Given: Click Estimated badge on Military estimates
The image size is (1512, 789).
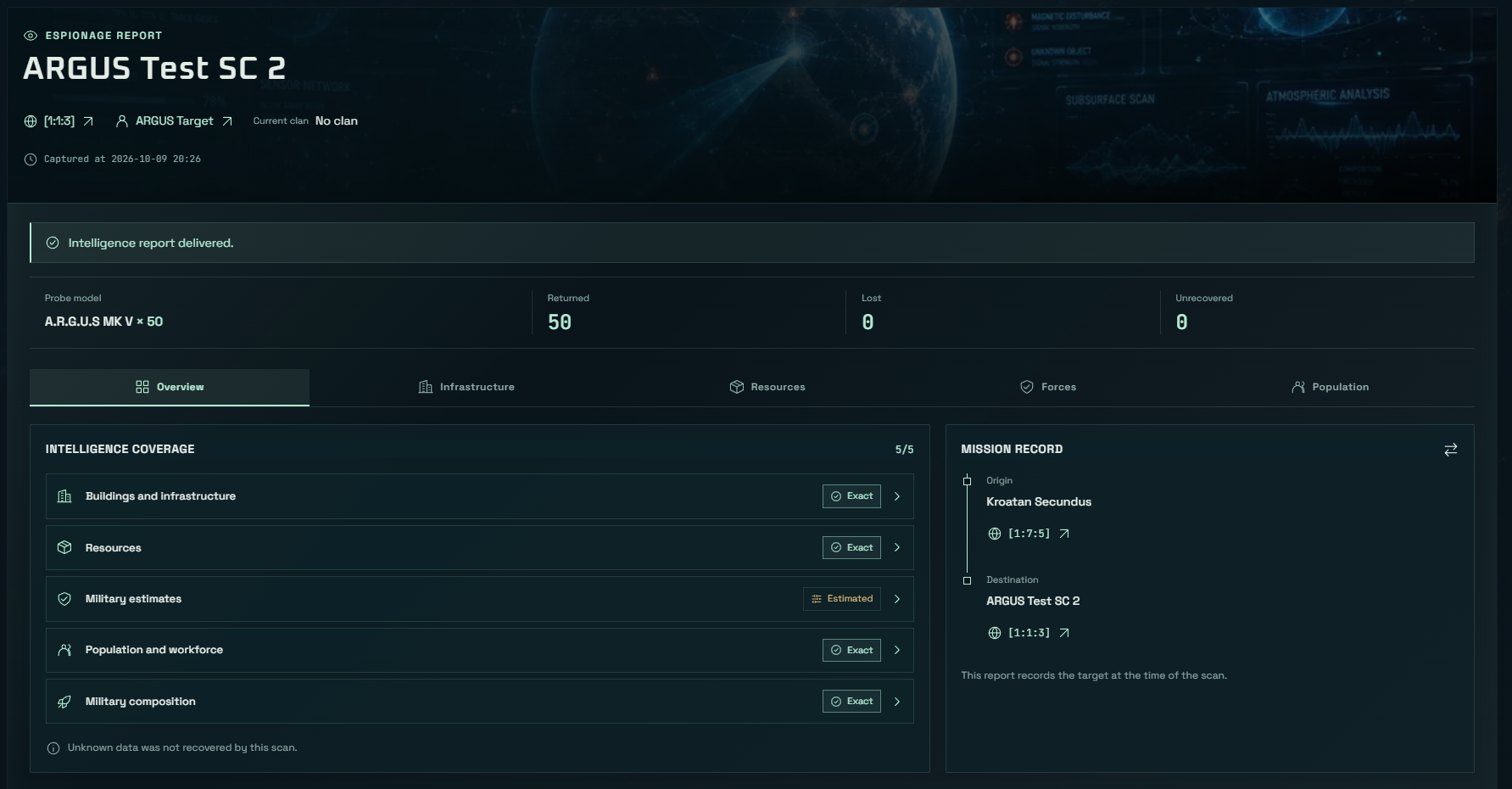Looking at the screenshot, I should (x=842, y=599).
